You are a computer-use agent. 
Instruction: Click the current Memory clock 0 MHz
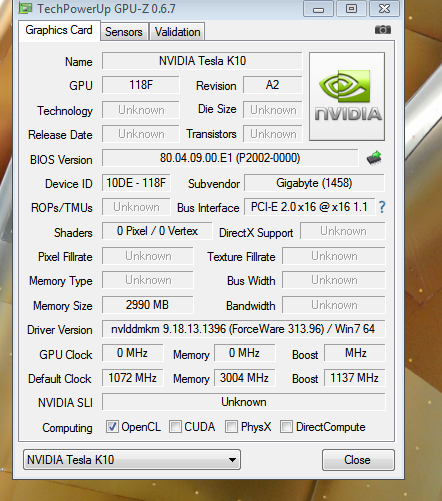pyautogui.click(x=245, y=353)
